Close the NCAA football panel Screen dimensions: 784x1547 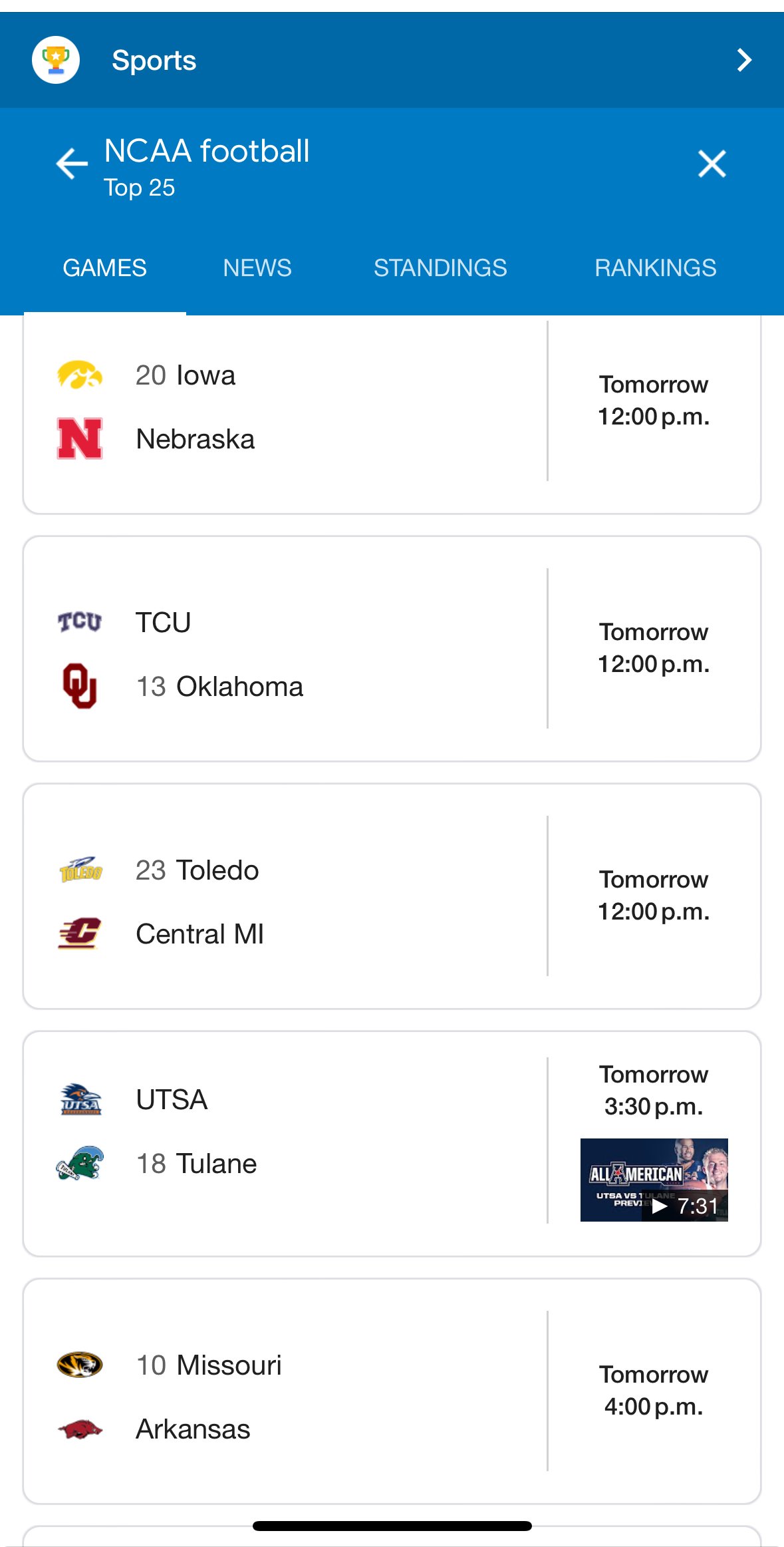[x=712, y=164]
